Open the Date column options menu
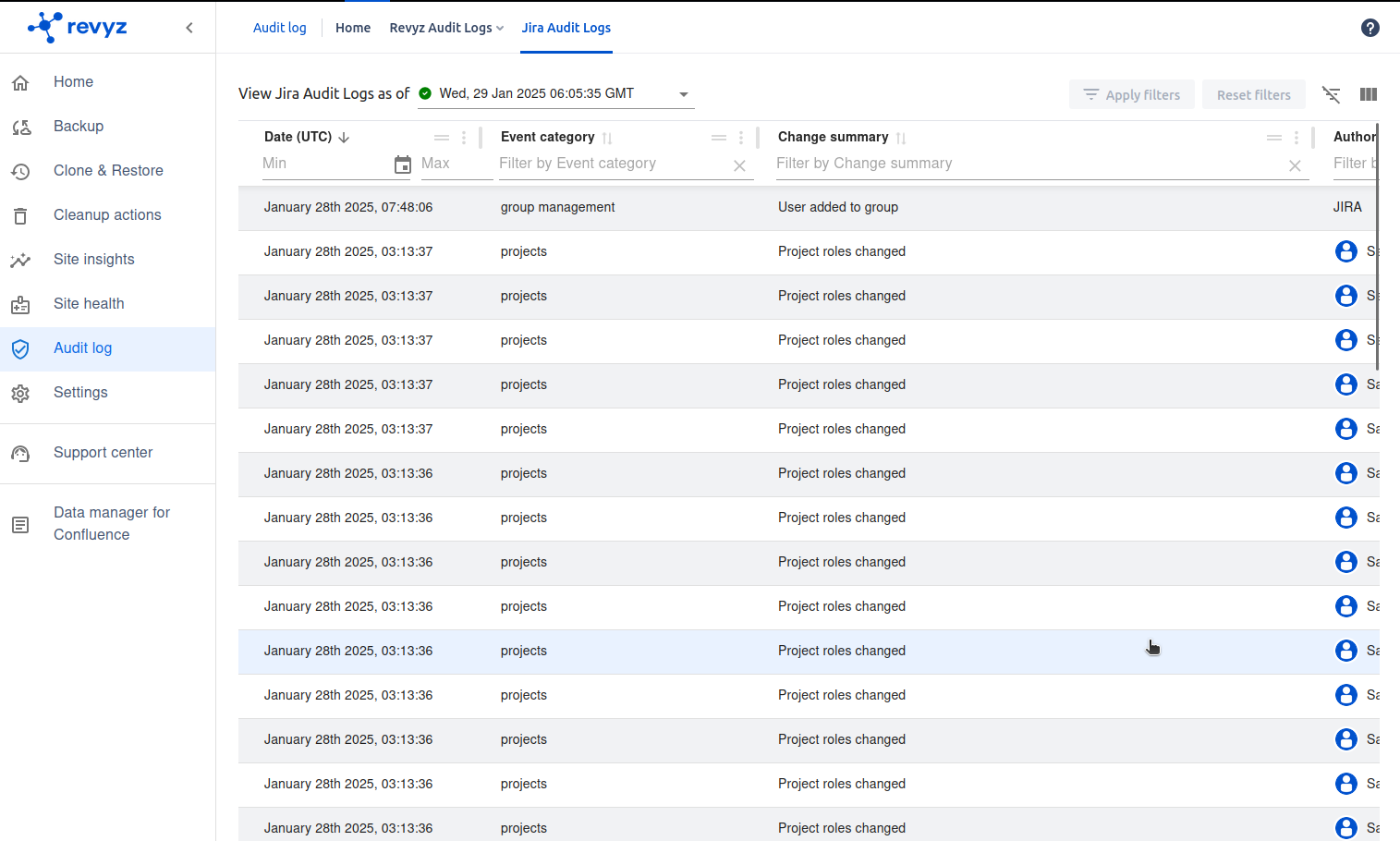The width and height of the screenshot is (1400, 841). point(464,138)
